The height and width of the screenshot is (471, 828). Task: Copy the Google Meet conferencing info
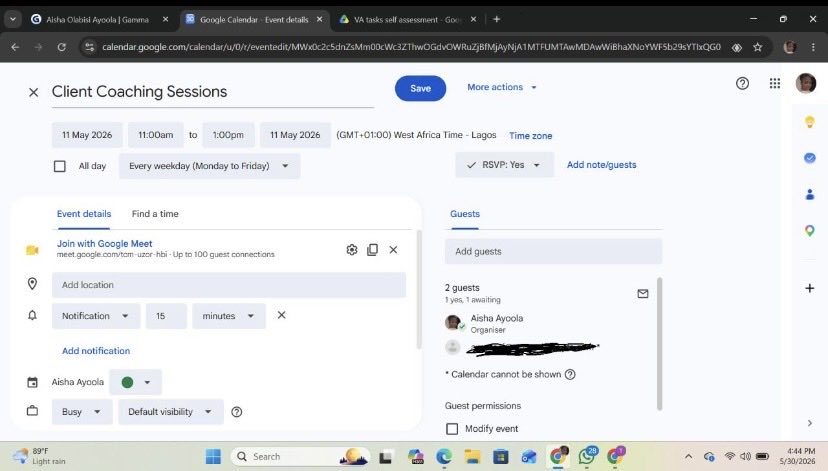pyautogui.click(x=372, y=250)
